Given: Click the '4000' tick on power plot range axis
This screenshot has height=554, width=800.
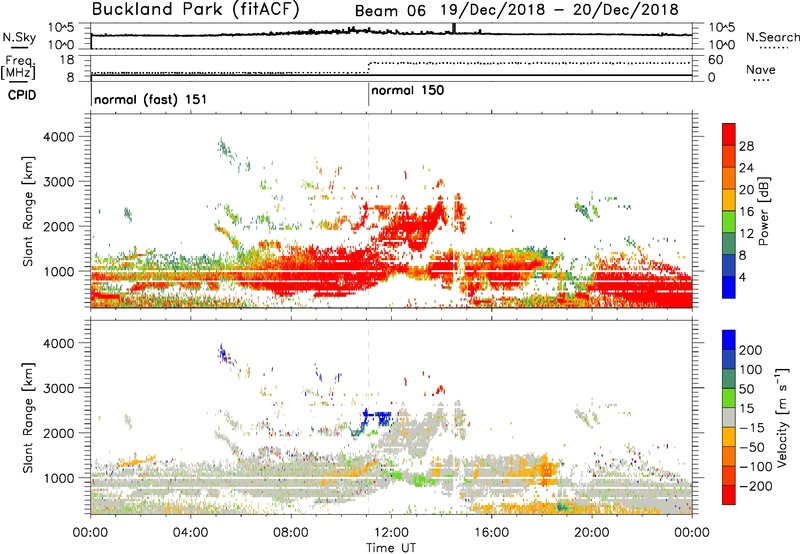Looking at the screenshot, I should [x=58, y=137].
